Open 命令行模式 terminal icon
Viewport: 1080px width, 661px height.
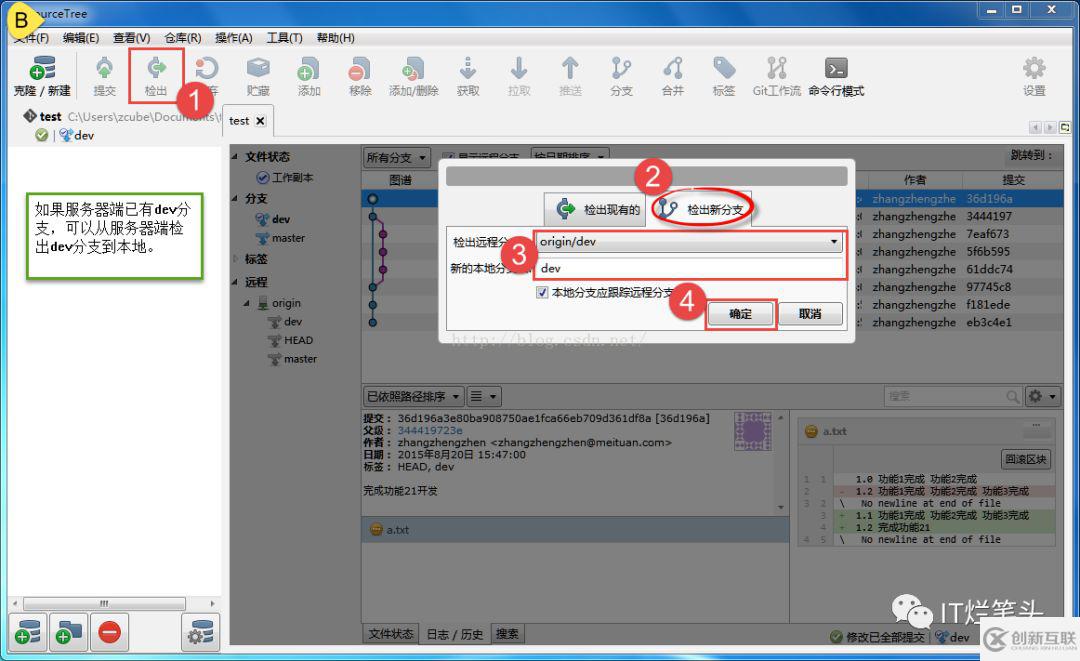coord(836,76)
